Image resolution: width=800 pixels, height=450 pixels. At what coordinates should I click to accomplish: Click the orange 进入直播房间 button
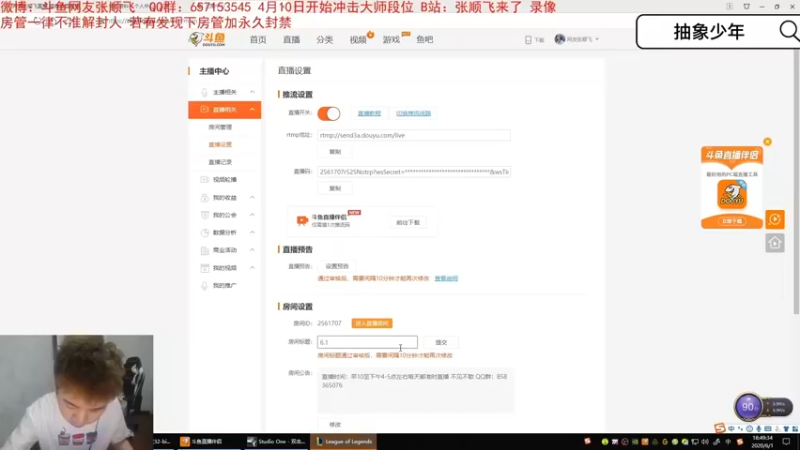point(371,323)
